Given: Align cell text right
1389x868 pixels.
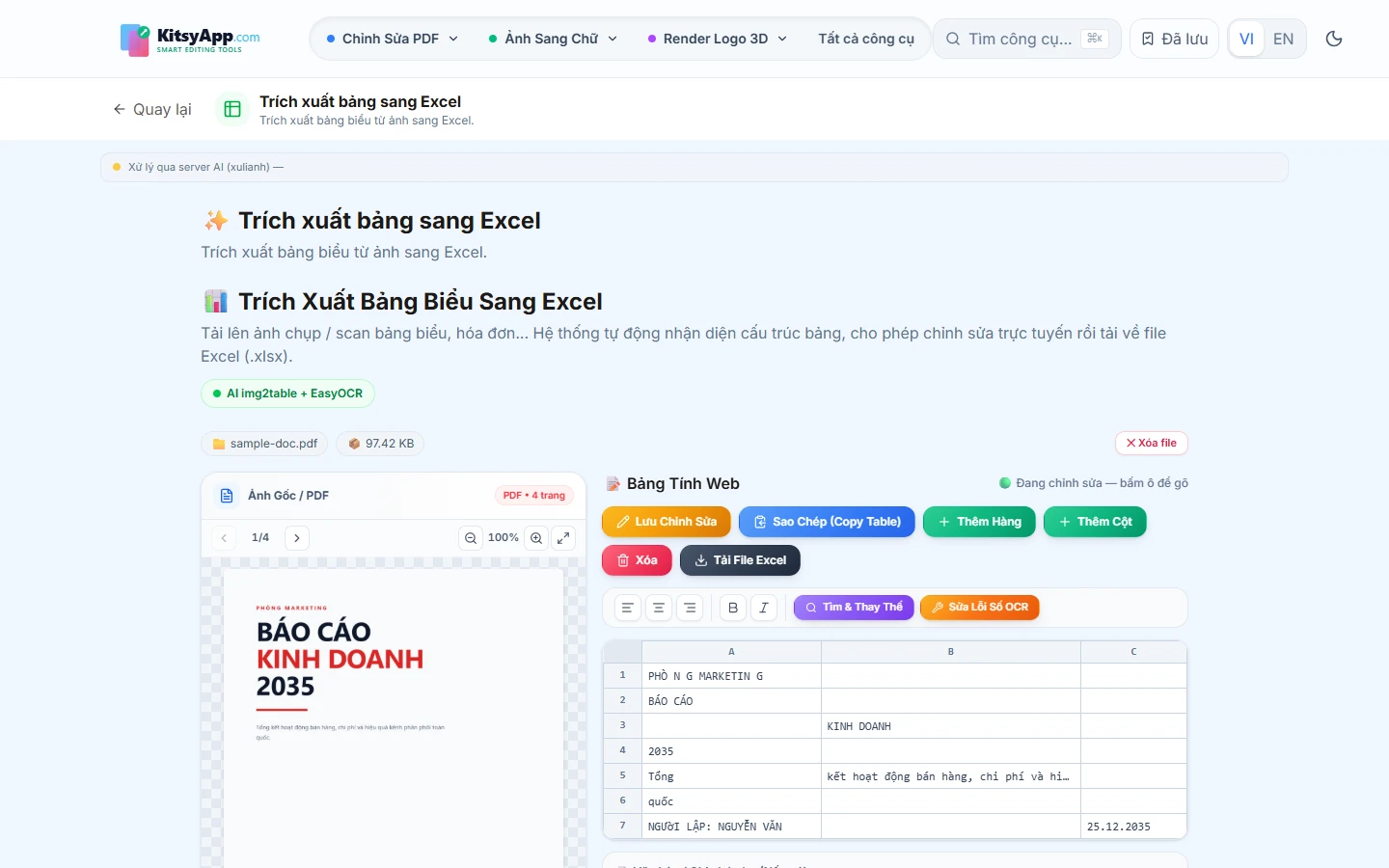Looking at the screenshot, I should 690,608.
